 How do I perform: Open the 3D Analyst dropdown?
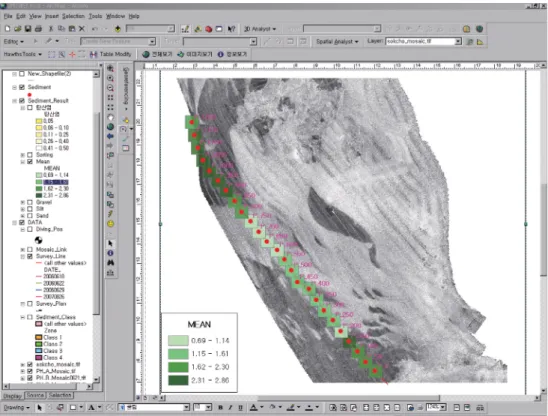260,29
